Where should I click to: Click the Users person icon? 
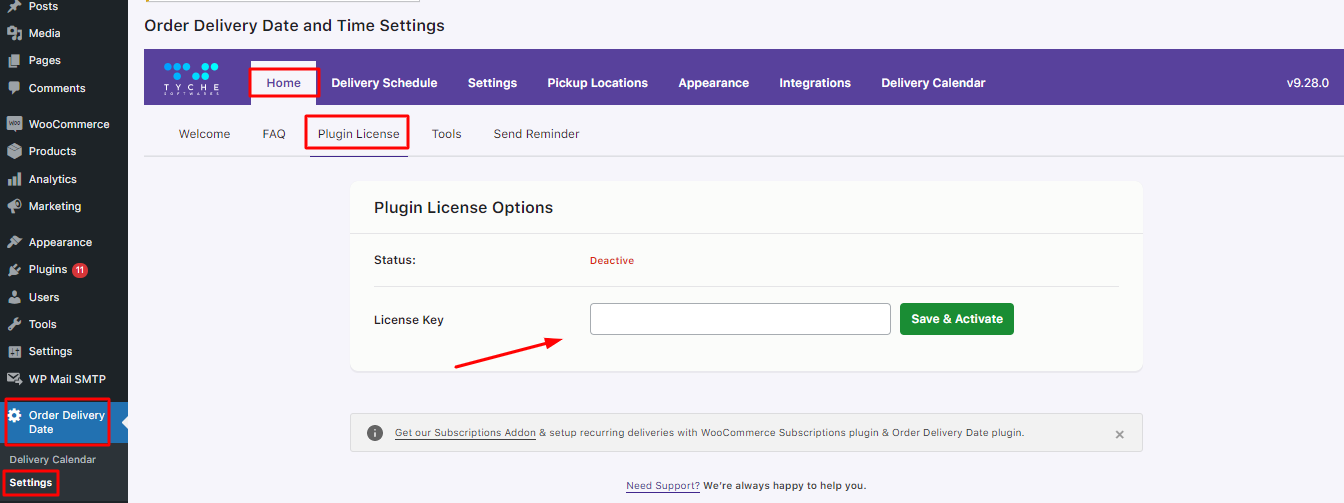point(14,297)
